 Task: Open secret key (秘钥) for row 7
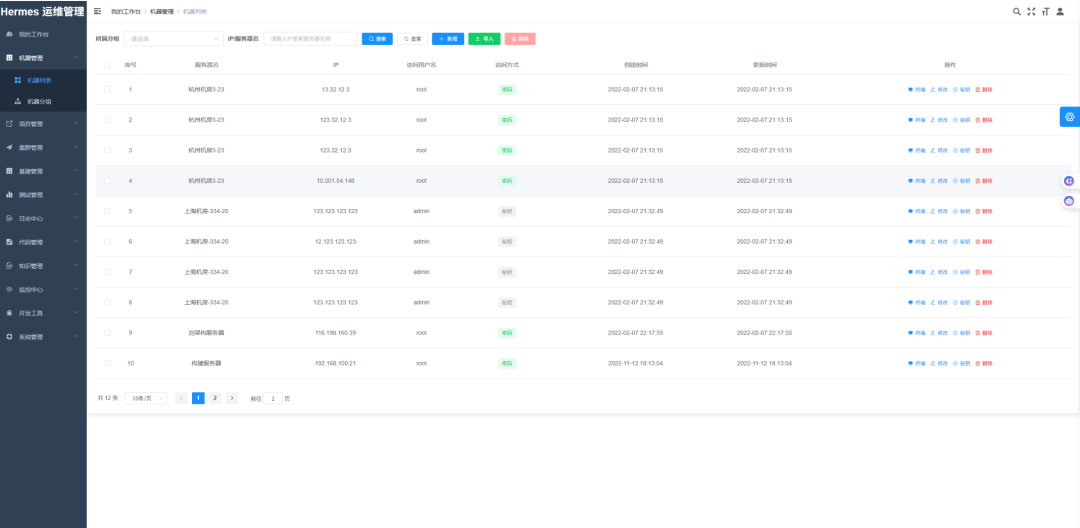tap(961, 272)
